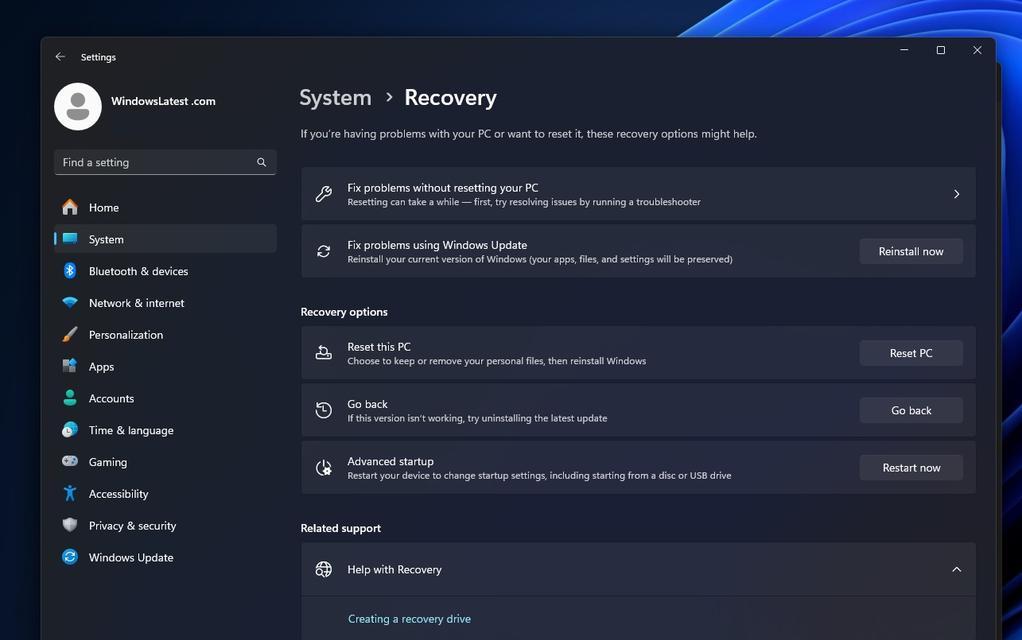The height and width of the screenshot is (640, 1022).
Task: Navigate to Personalization settings
Action: 166,335
